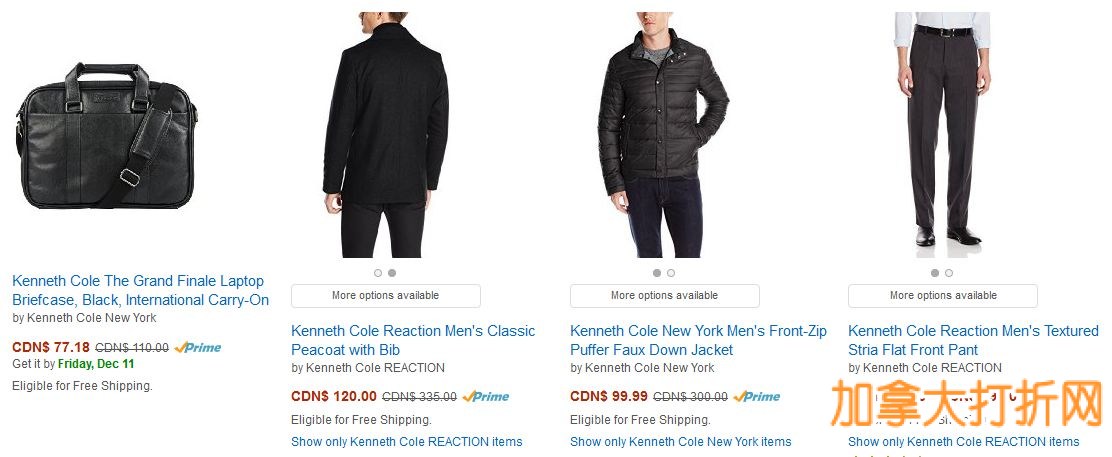Select the first image dot under the peacoat
Screen dimensions: 1112x457
pos(378,273)
